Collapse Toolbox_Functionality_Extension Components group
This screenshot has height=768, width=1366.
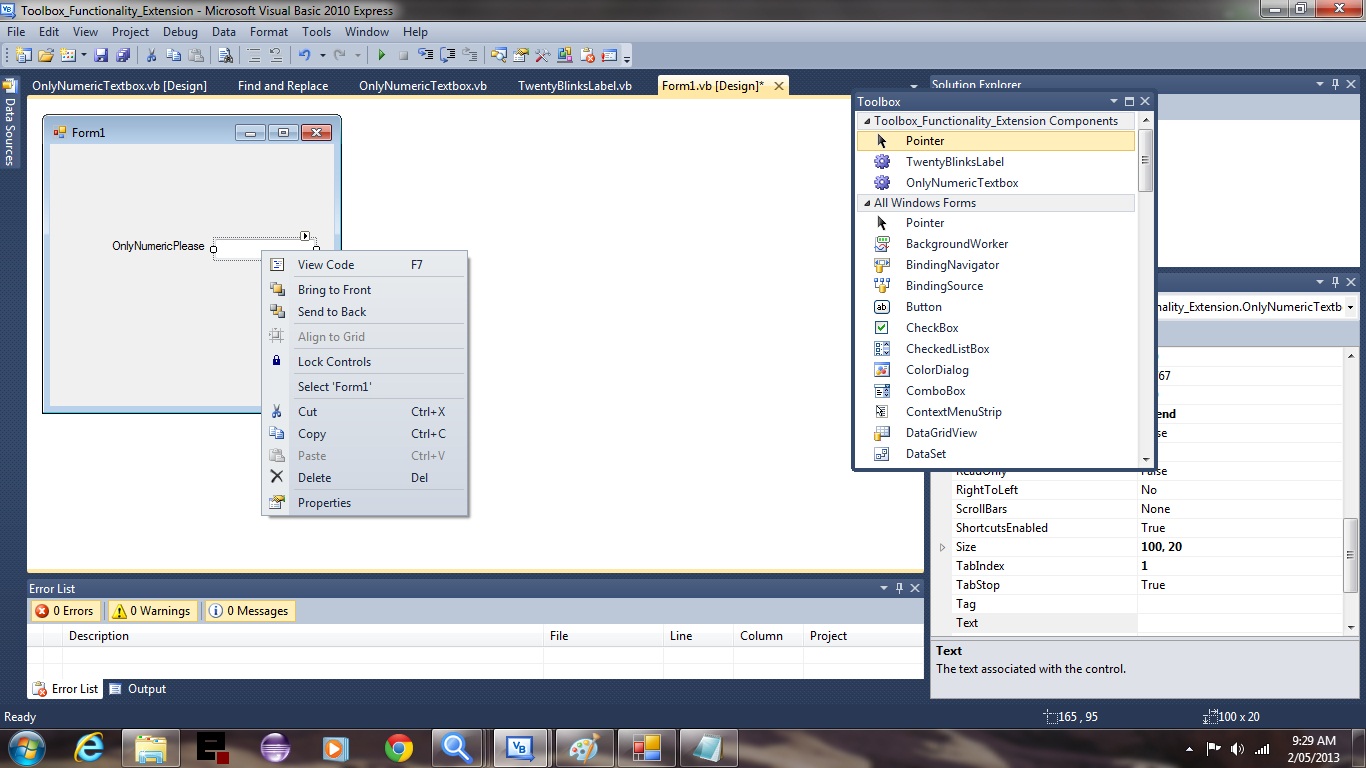tap(866, 120)
